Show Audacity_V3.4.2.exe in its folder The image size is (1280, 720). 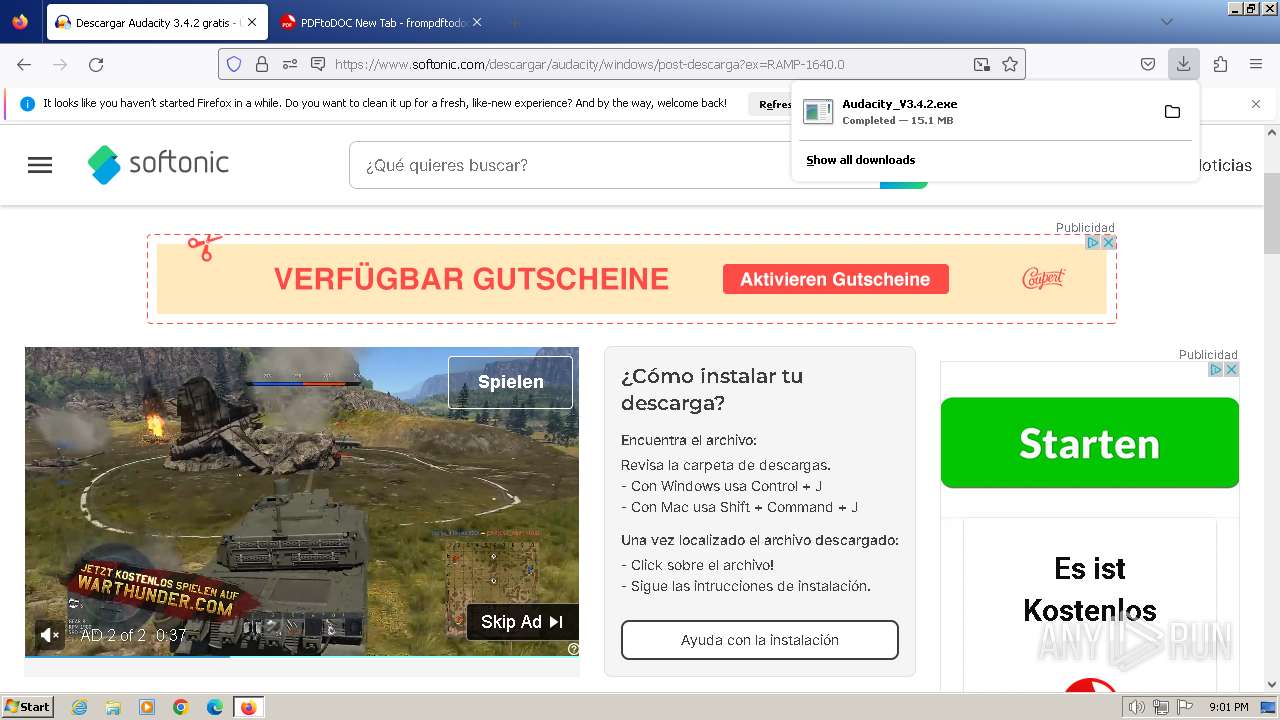(1172, 111)
